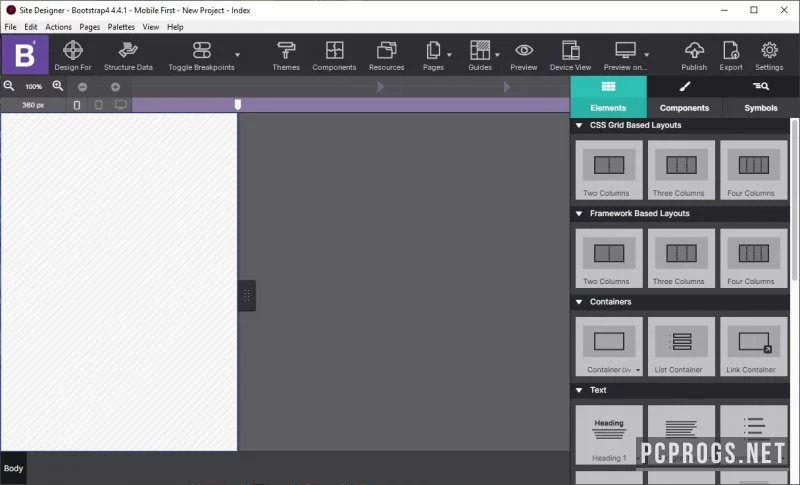Open the Settings gear
This screenshot has height=485, width=800.
769,50
